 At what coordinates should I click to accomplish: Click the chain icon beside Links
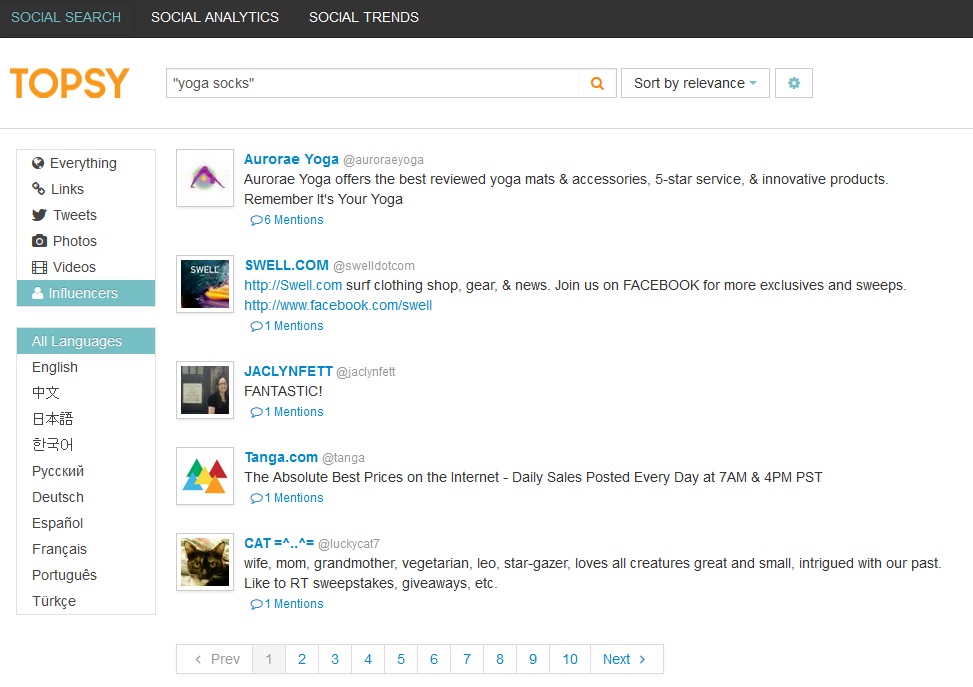pyautogui.click(x=38, y=189)
